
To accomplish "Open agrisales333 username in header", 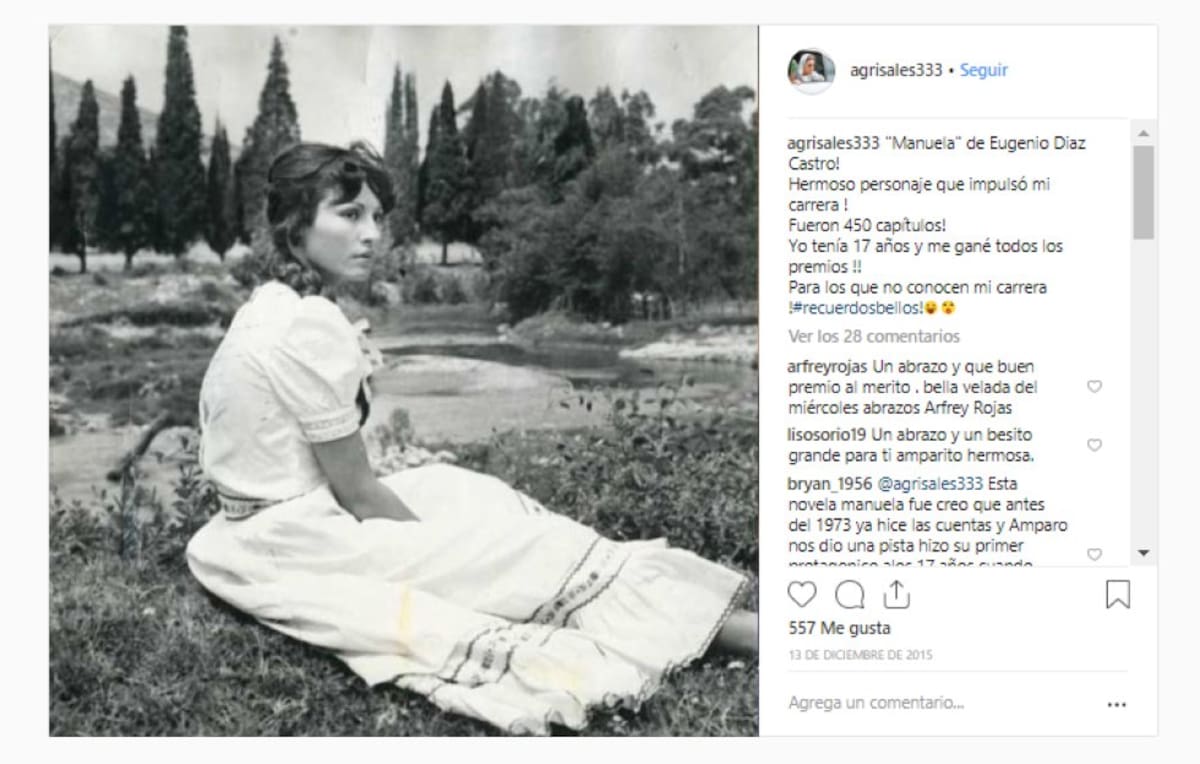I will tap(896, 71).
